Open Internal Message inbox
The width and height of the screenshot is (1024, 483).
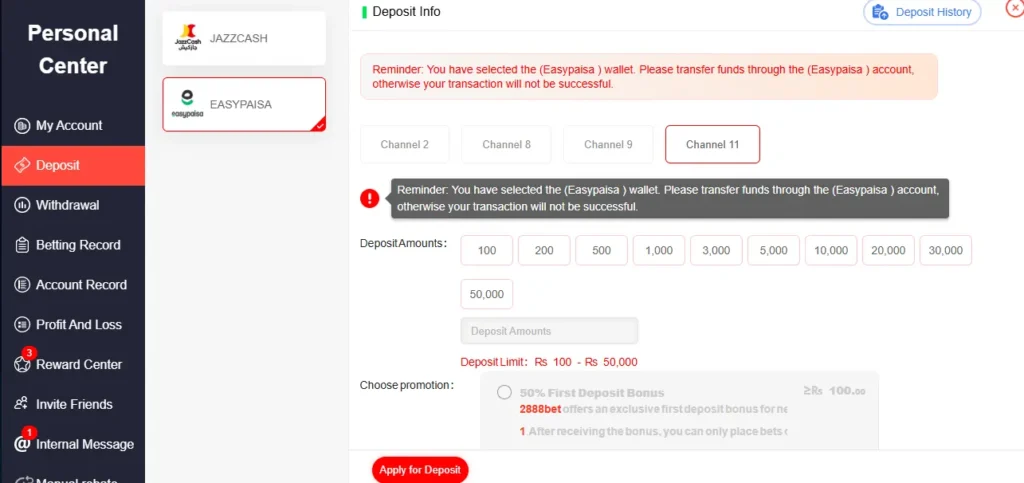[x=72, y=444]
